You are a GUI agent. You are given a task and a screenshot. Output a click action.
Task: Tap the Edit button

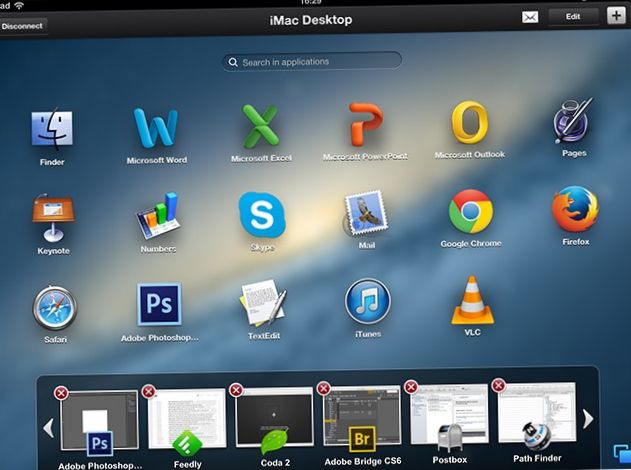pos(573,16)
